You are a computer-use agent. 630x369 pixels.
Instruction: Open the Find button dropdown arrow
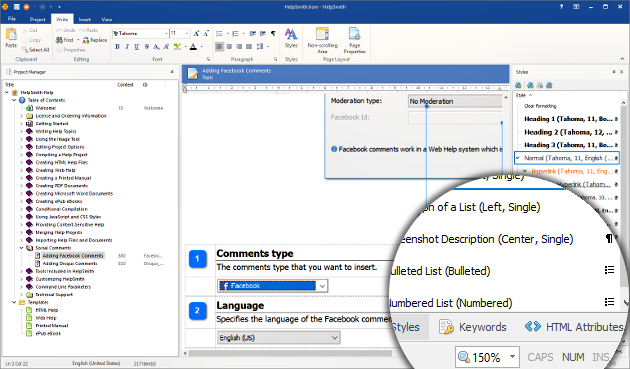(x=78, y=40)
